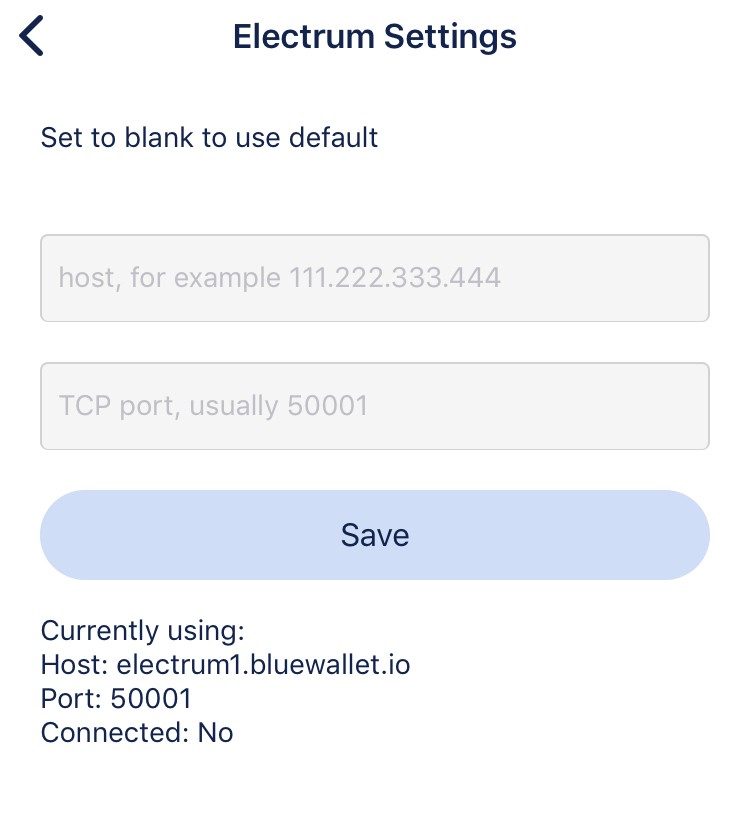Click the host address input field
Image resolution: width=750 pixels, height=814 pixels.
pos(374,278)
